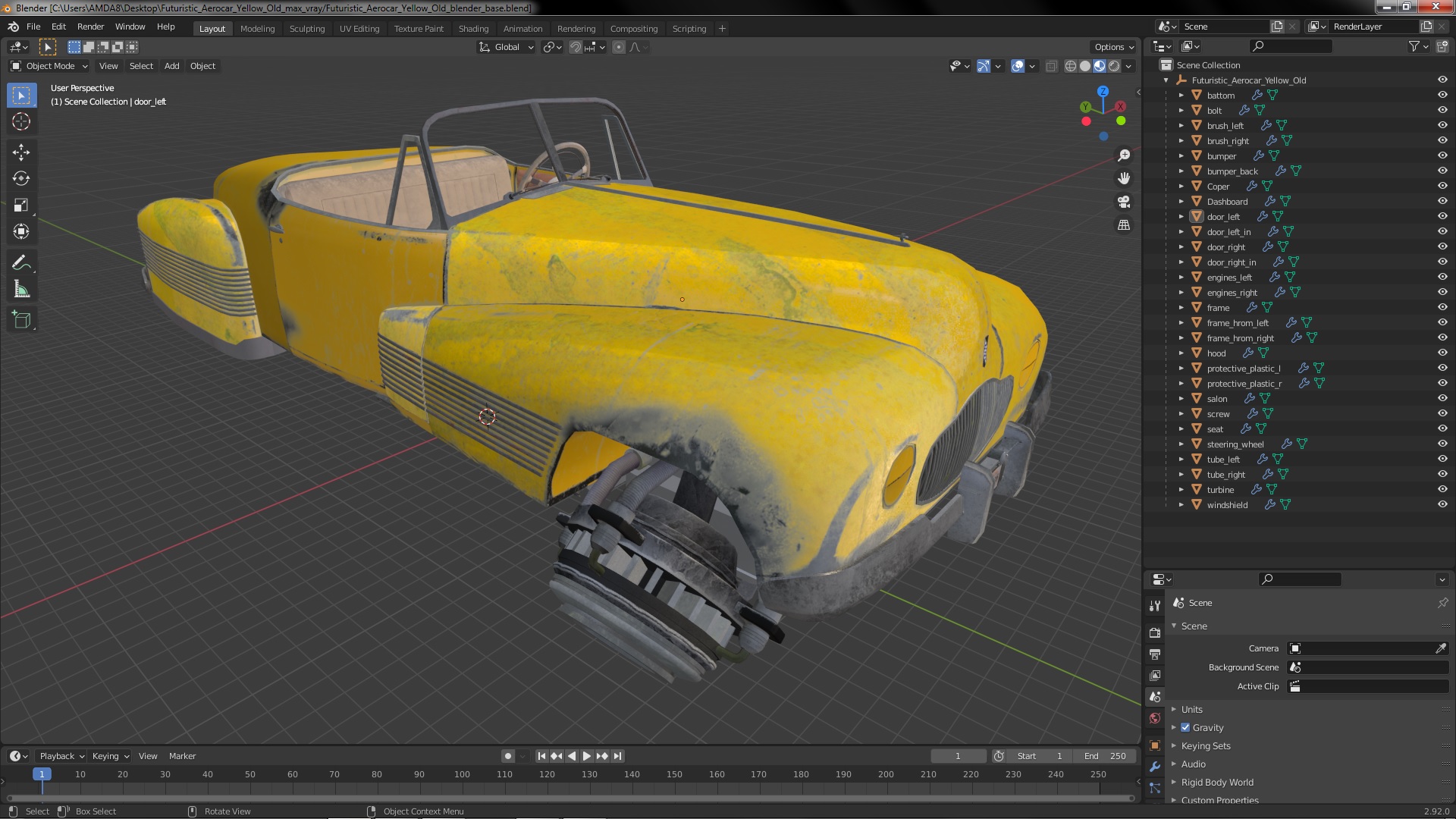Open the Render properties tab
The width and height of the screenshot is (1456, 819).
click(x=1155, y=632)
